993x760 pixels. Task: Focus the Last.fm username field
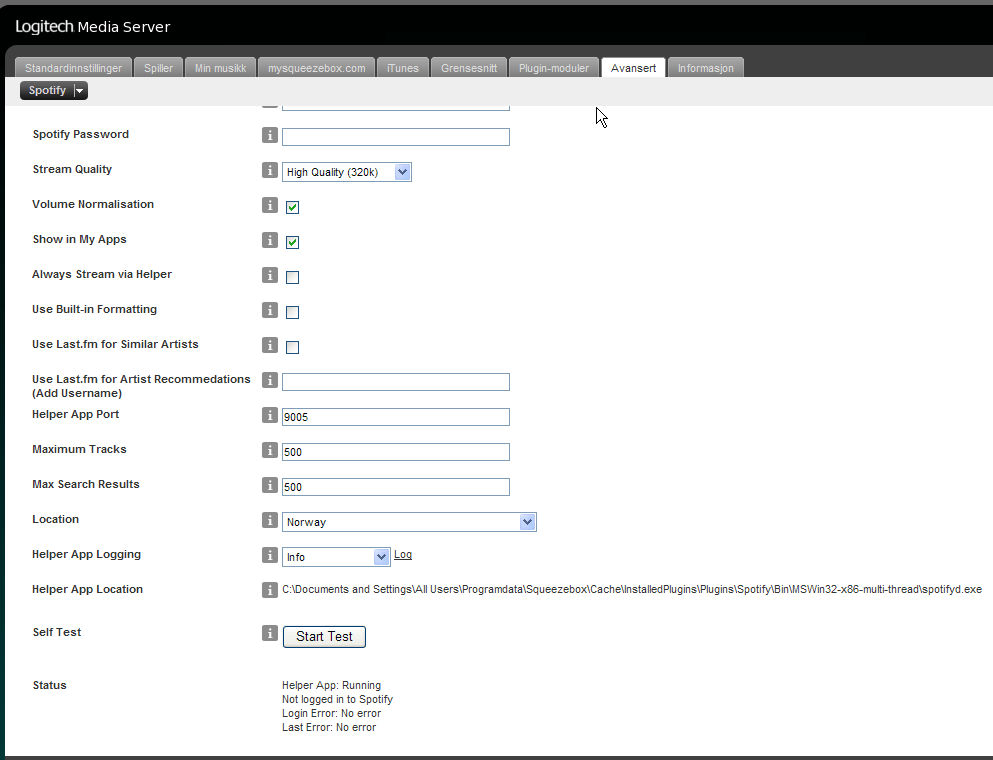pyautogui.click(x=396, y=382)
